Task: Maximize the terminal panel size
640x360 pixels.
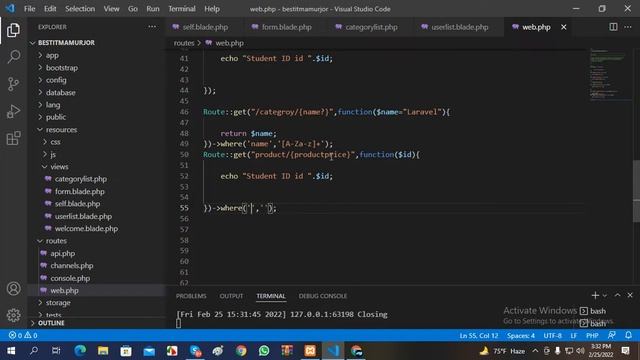Action: (617, 295)
